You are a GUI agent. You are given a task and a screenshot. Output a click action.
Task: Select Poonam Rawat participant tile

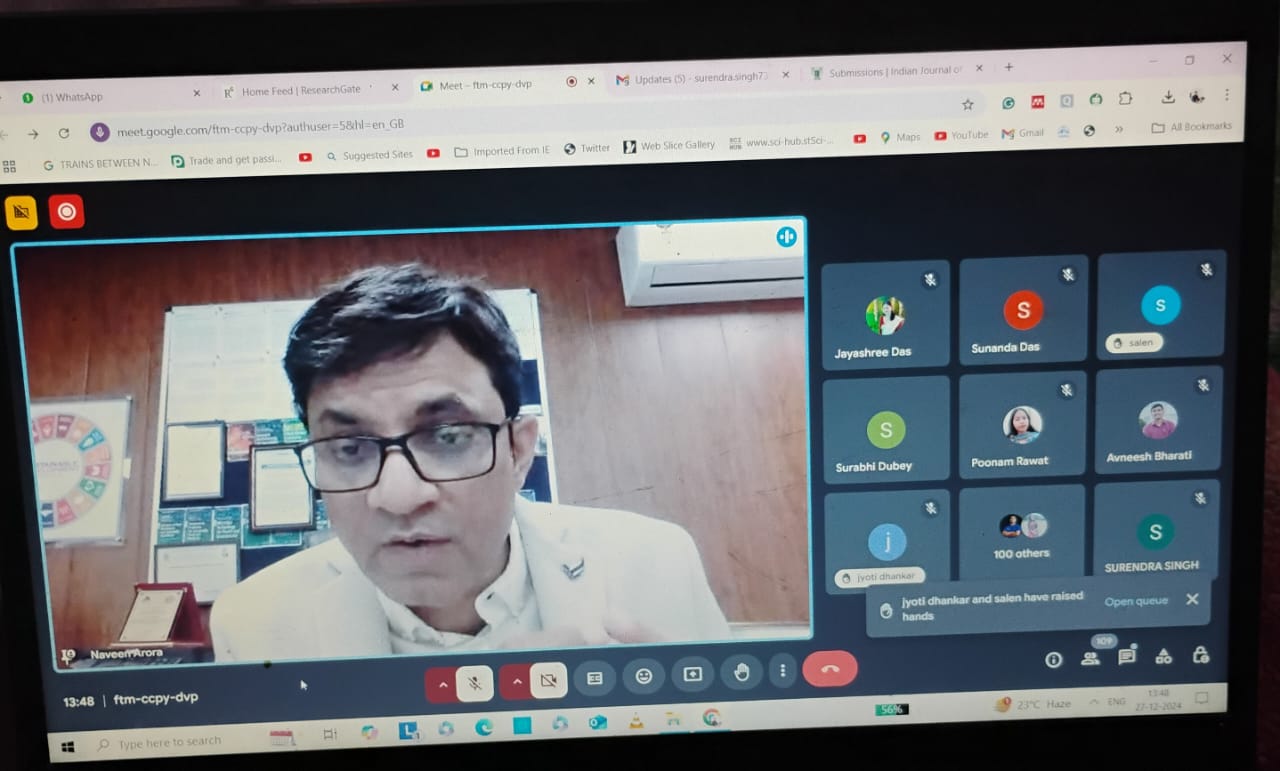tap(1022, 424)
